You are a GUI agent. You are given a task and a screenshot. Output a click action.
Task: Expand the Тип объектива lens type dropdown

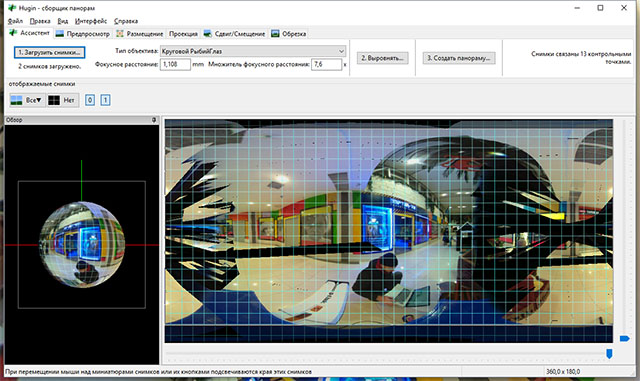[x=253, y=51]
